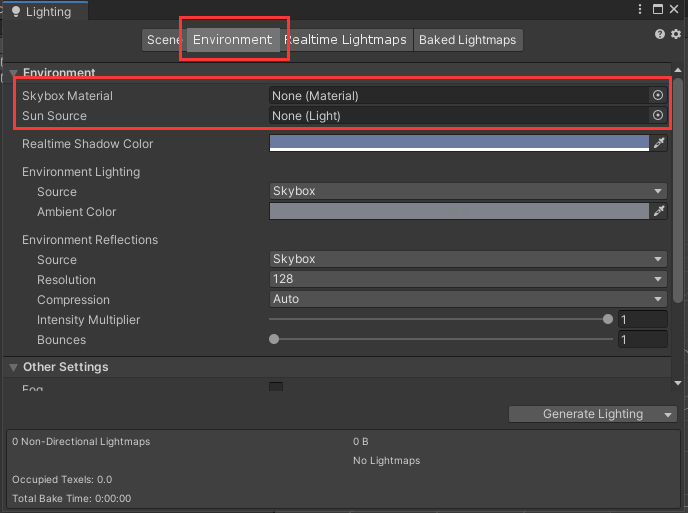Viewport: 688px width, 513px height.
Task: Click the Resolution label
Action: (66, 280)
